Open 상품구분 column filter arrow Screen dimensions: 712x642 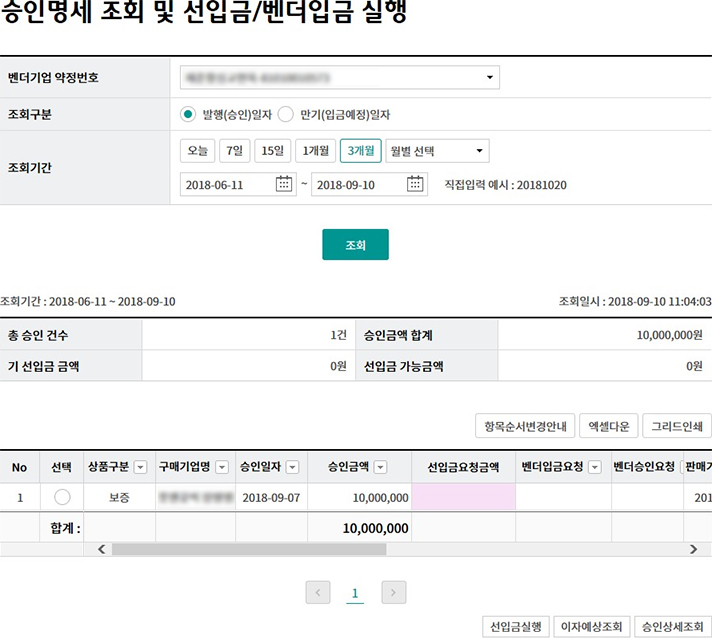click(140, 467)
